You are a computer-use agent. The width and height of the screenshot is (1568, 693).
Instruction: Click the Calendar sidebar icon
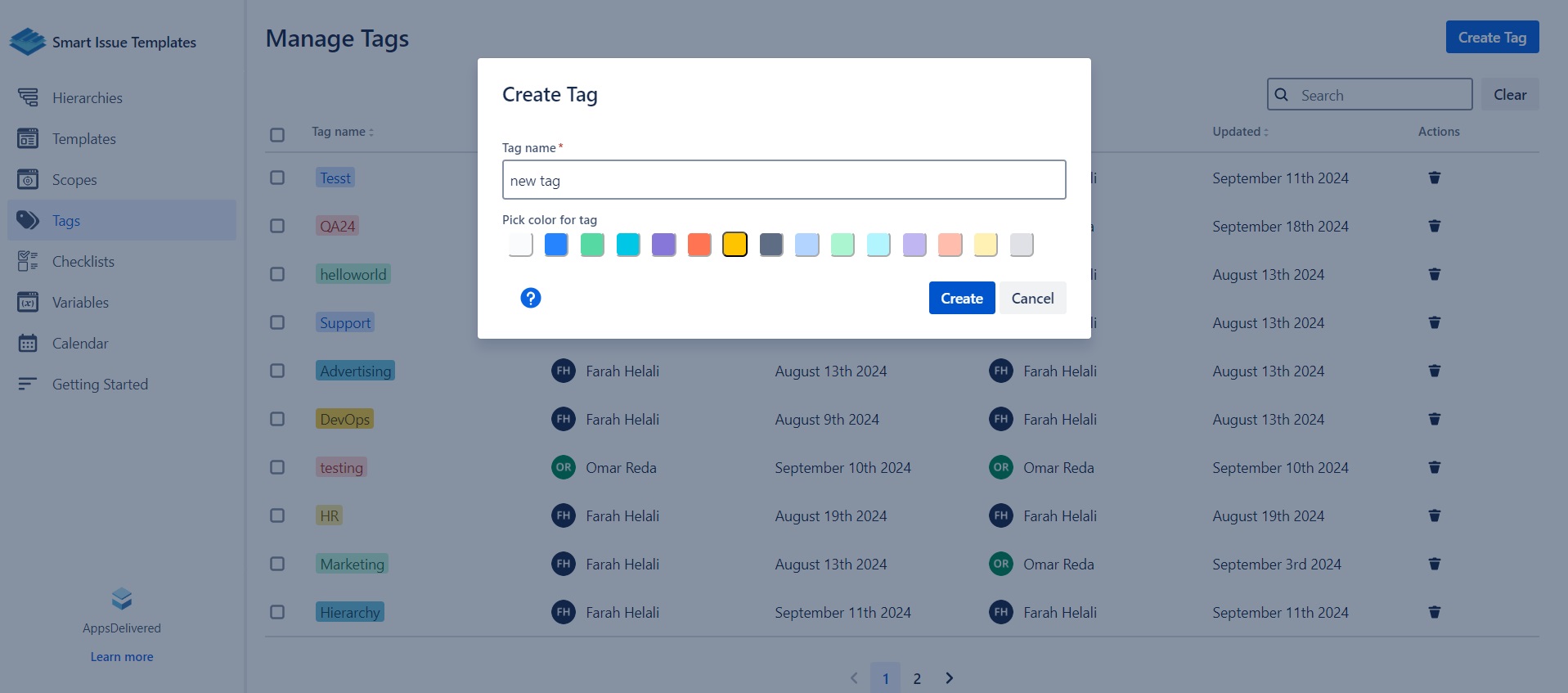click(x=28, y=344)
